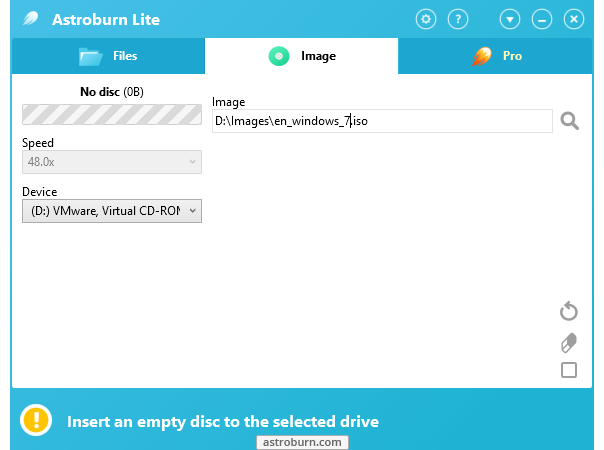Click the 'Insert an empty disc' message
The height and width of the screenshot is (450, 604).
(x=223, y=422)
